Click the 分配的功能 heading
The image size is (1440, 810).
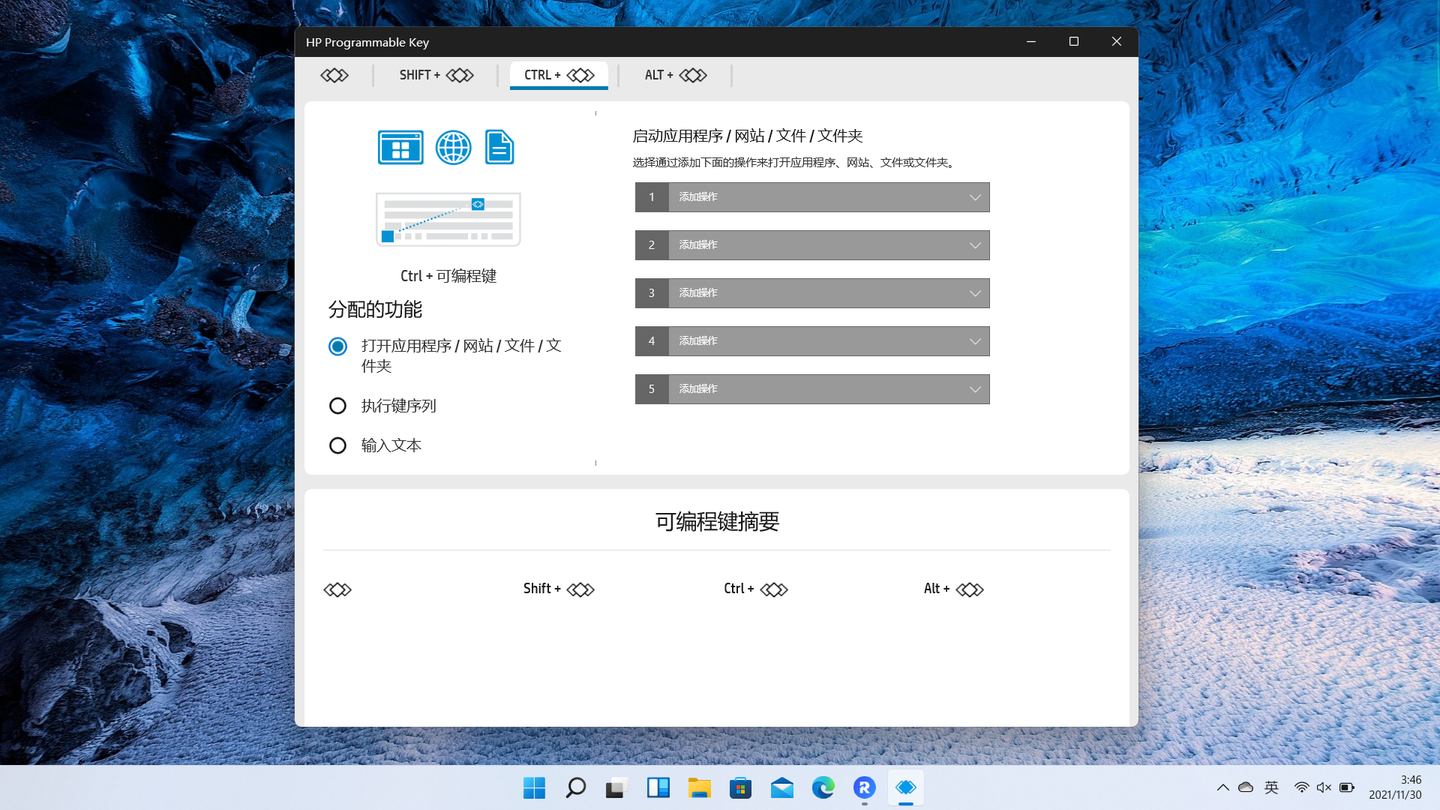375,310
